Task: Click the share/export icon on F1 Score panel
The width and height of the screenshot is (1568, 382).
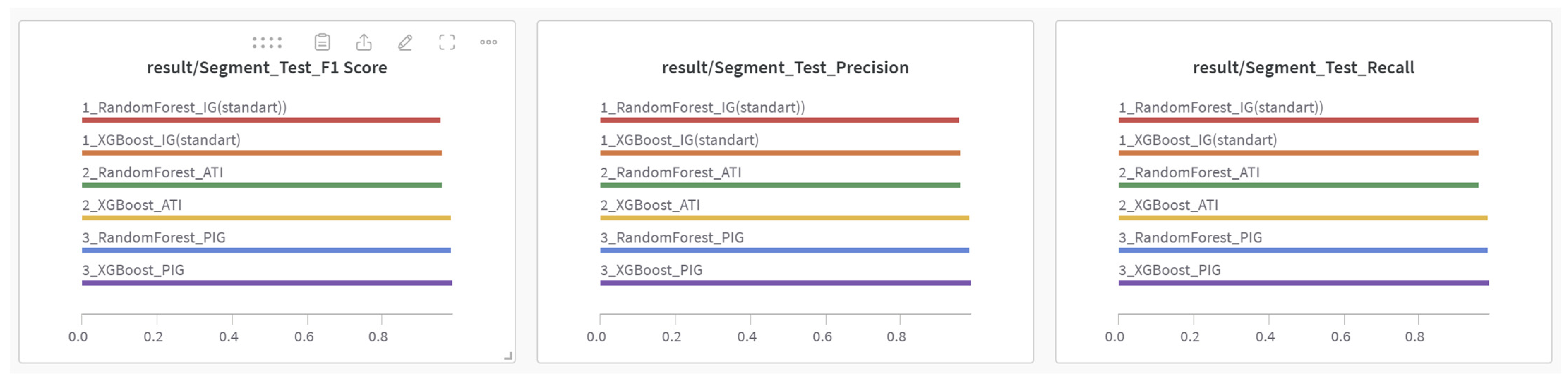Action: [x=364, y=42]
